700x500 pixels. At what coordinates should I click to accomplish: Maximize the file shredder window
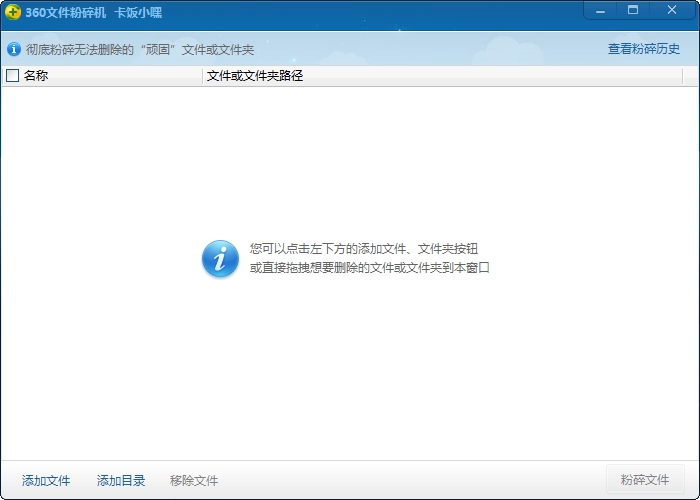click(x=633, y=10)
